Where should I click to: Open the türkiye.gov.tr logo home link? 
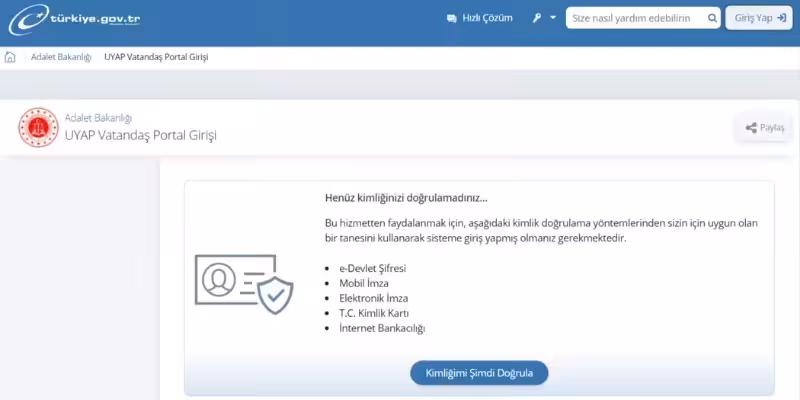74,19
